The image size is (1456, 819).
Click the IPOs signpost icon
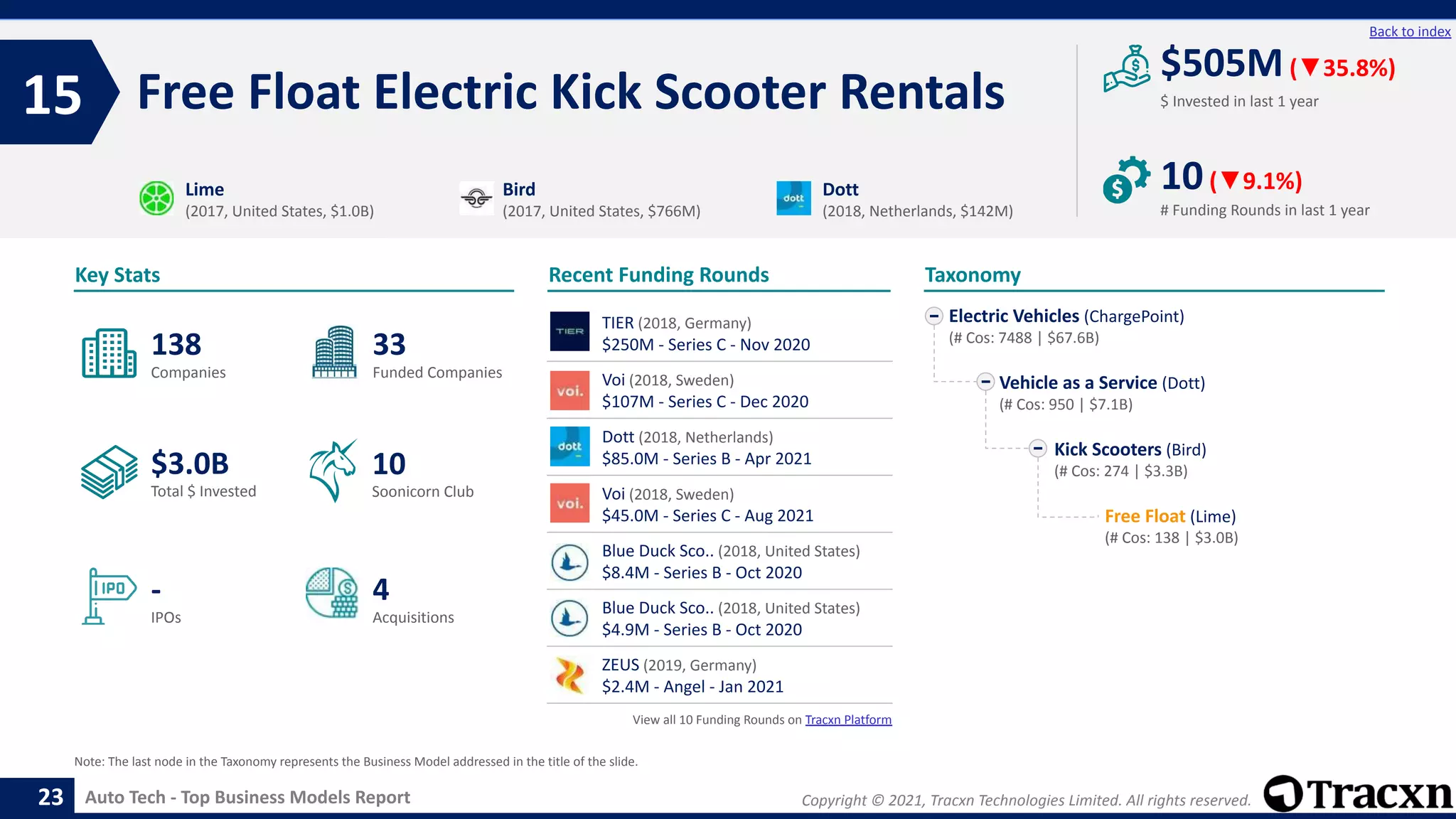click(x=109, y=596)
